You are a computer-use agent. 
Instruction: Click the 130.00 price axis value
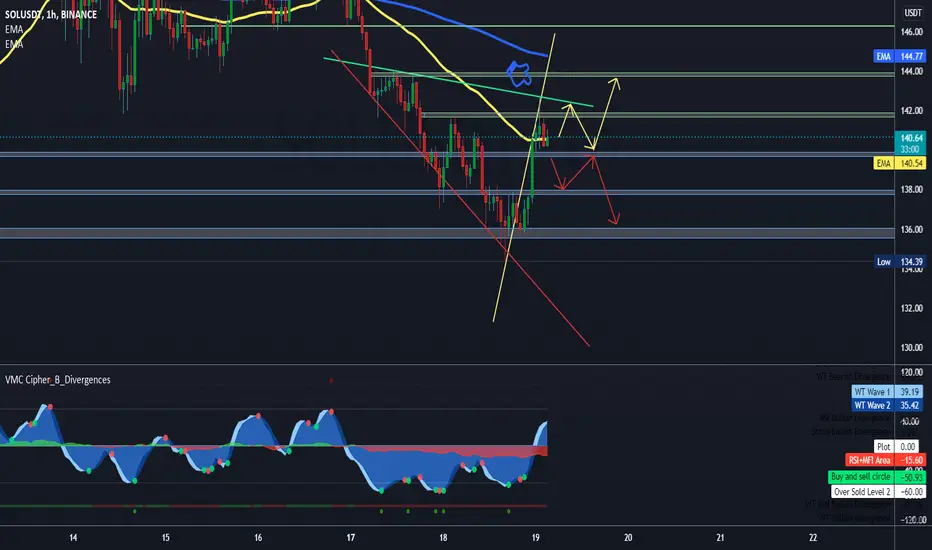(x=911, y=348)
